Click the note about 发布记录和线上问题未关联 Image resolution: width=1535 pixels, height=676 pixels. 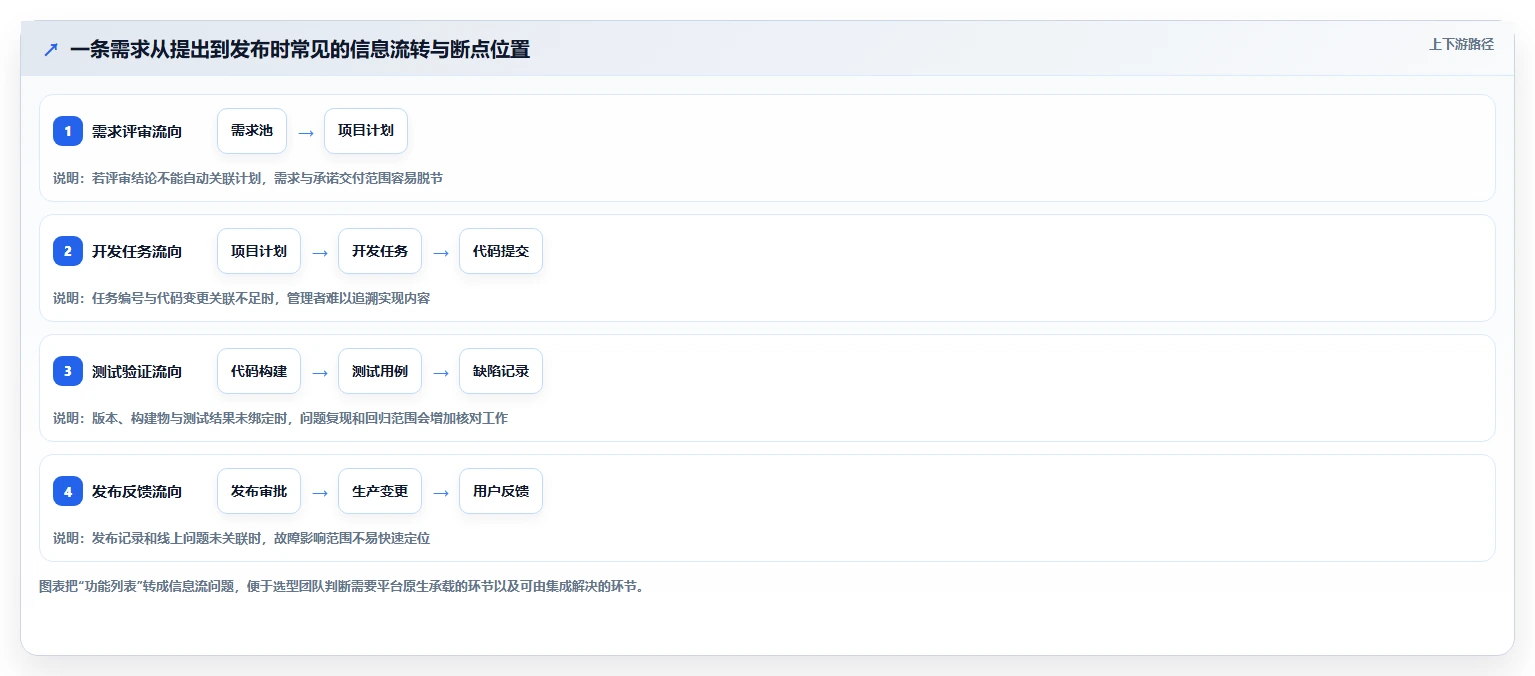242,538
